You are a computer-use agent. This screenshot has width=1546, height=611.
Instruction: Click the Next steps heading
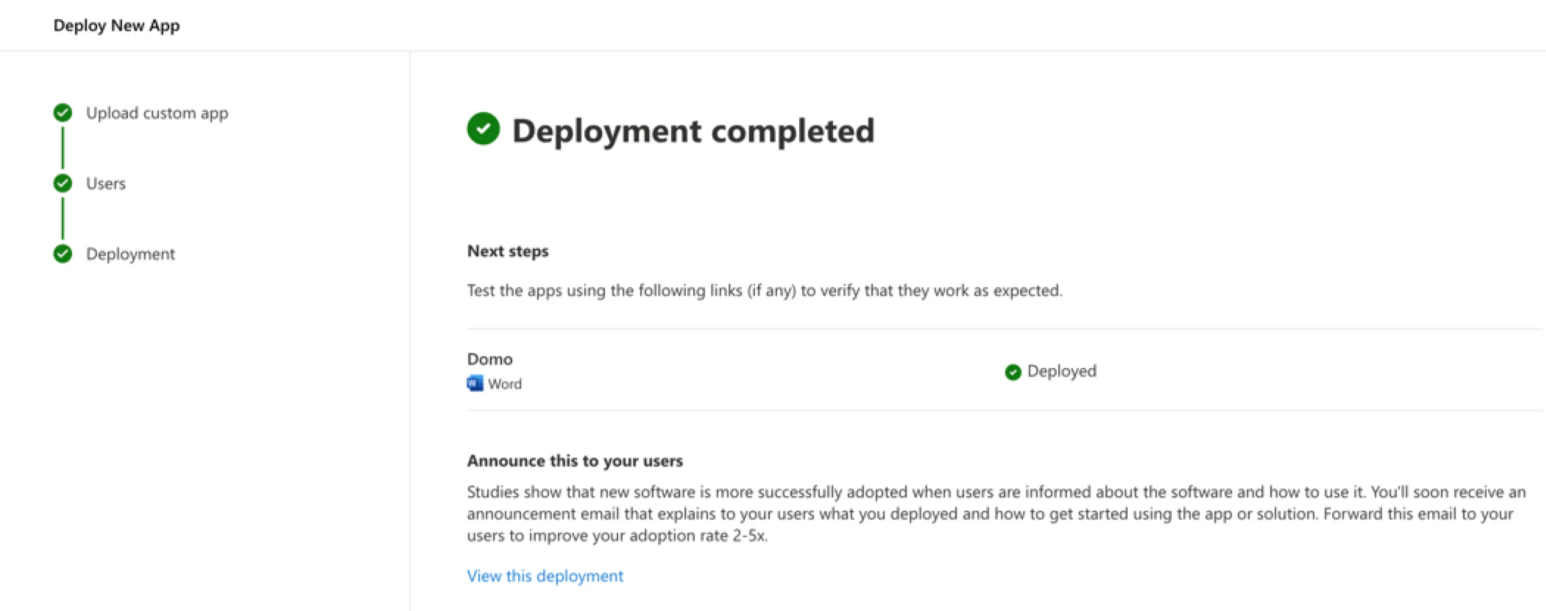508,251
